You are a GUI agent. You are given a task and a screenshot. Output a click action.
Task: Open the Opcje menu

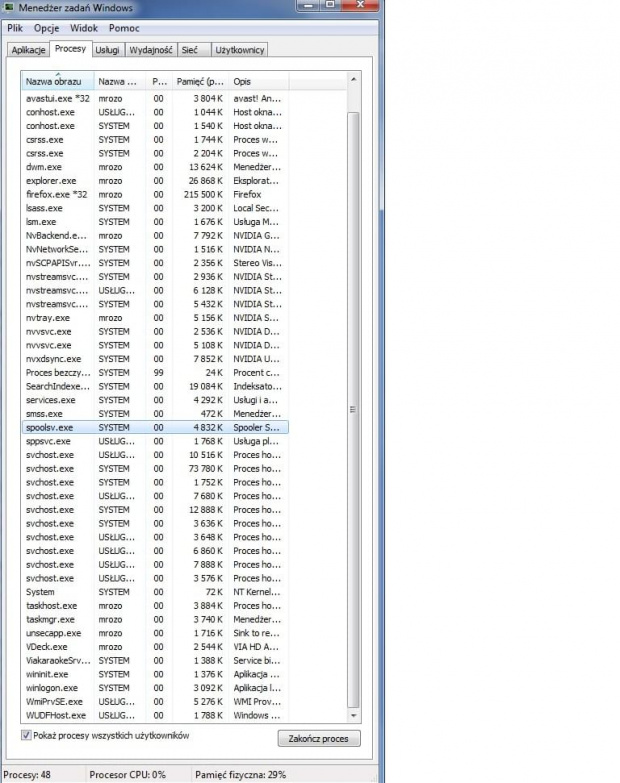[46, 28]
